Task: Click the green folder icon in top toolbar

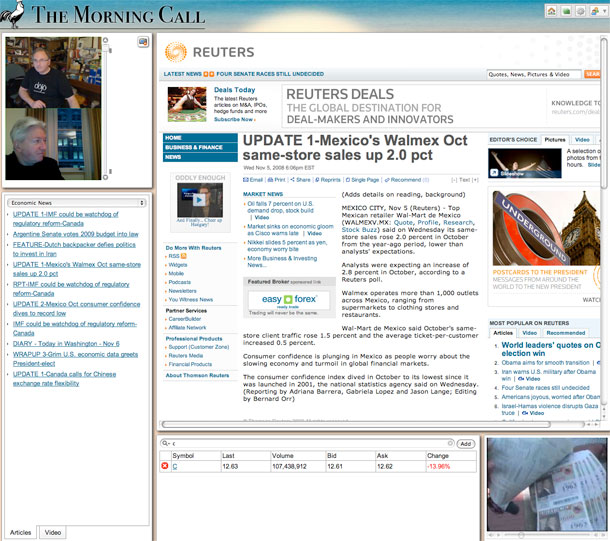Action: pos(566,11)
